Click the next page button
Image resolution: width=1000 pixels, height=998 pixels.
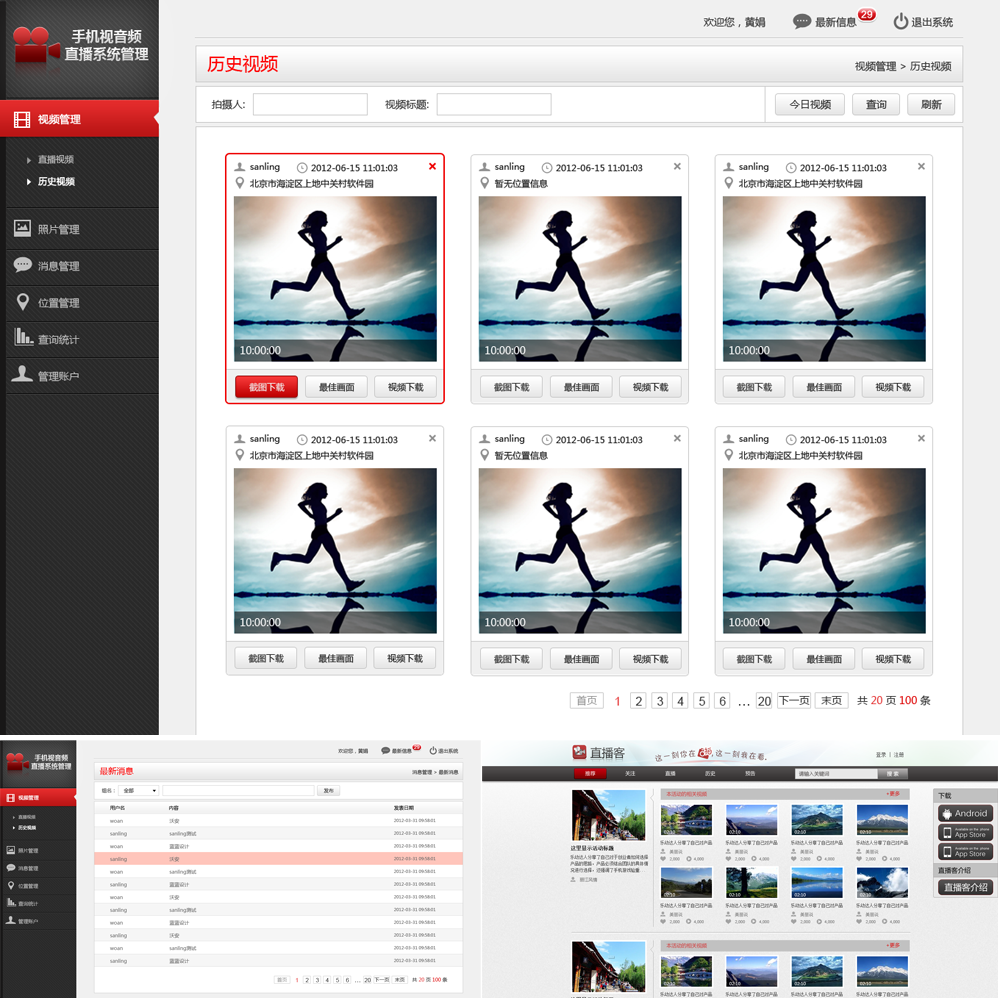793,701
